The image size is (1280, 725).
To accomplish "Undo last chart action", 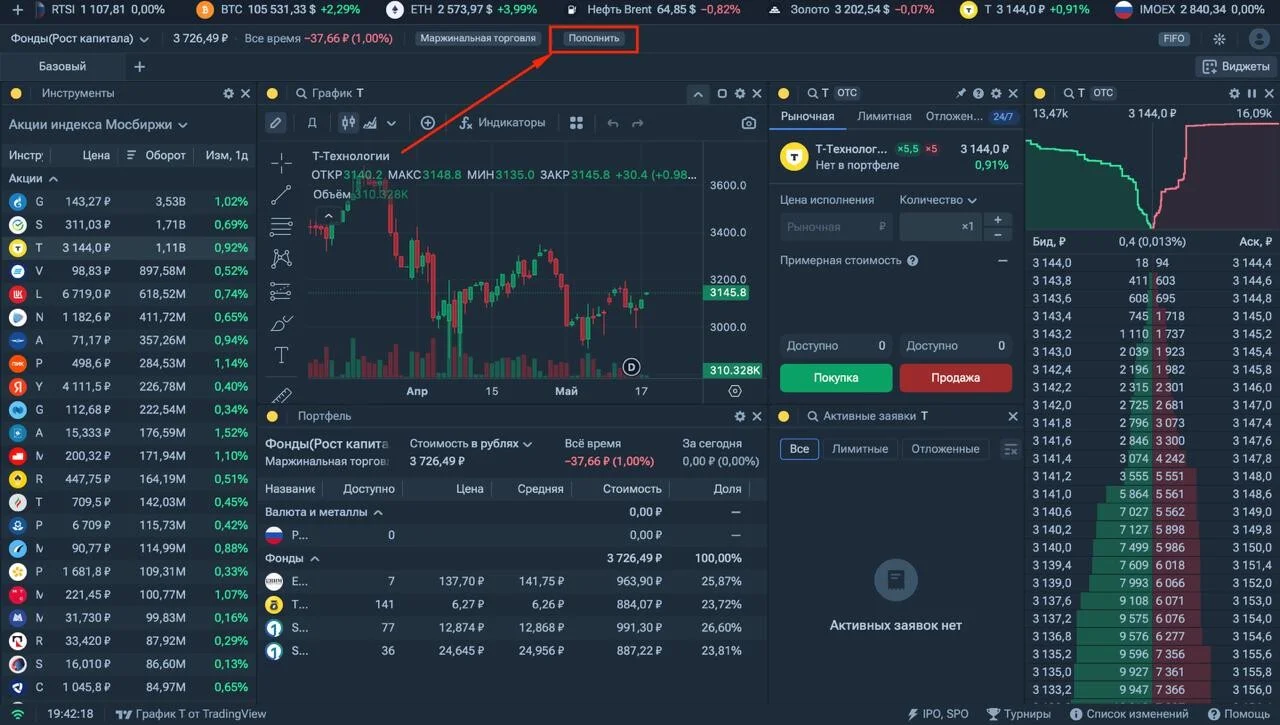I will tap(613, 123).
